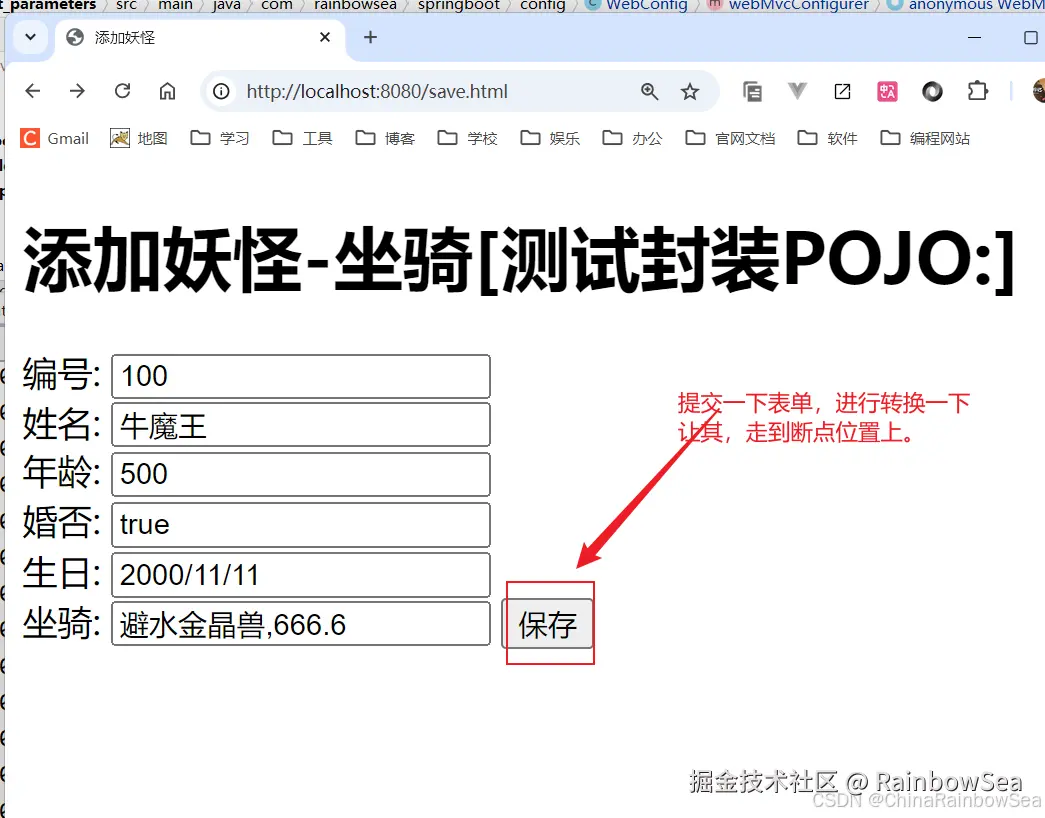Viewport: 1045px width, 818px height.
Task: Open the extensions puzzle-piece icon
Action: [x=978, y=90]
